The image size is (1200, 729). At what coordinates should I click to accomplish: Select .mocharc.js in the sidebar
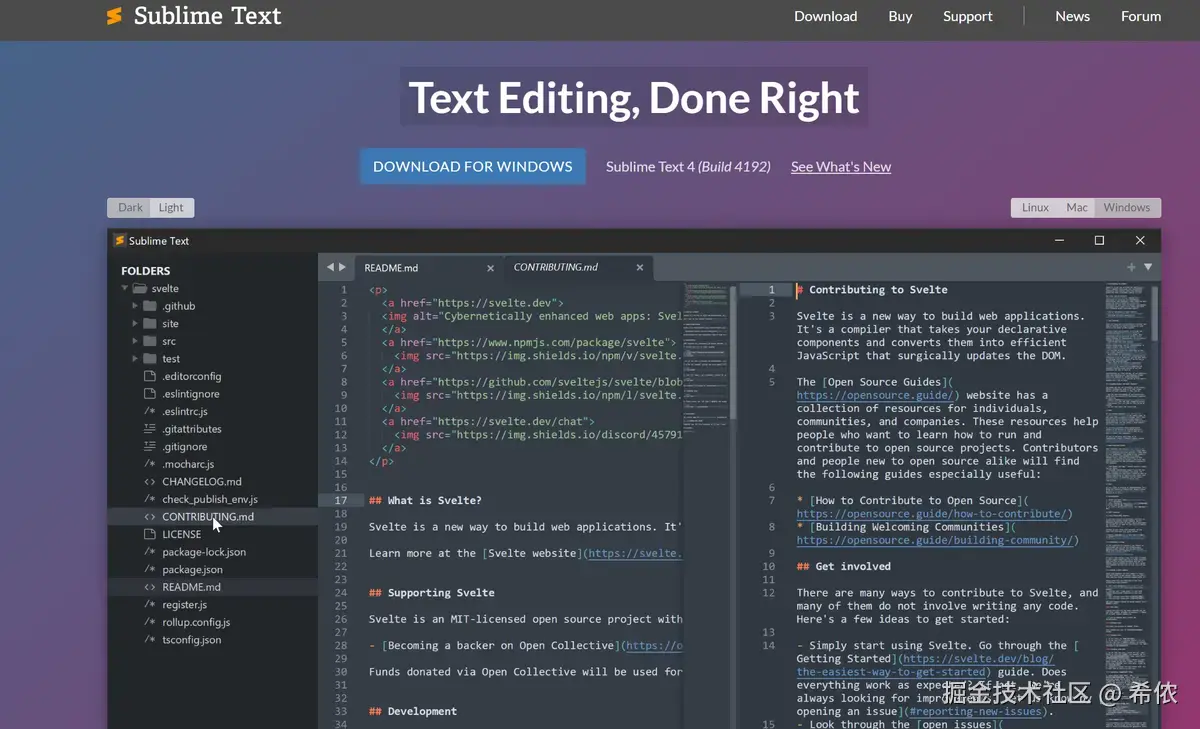click(188, 464)
